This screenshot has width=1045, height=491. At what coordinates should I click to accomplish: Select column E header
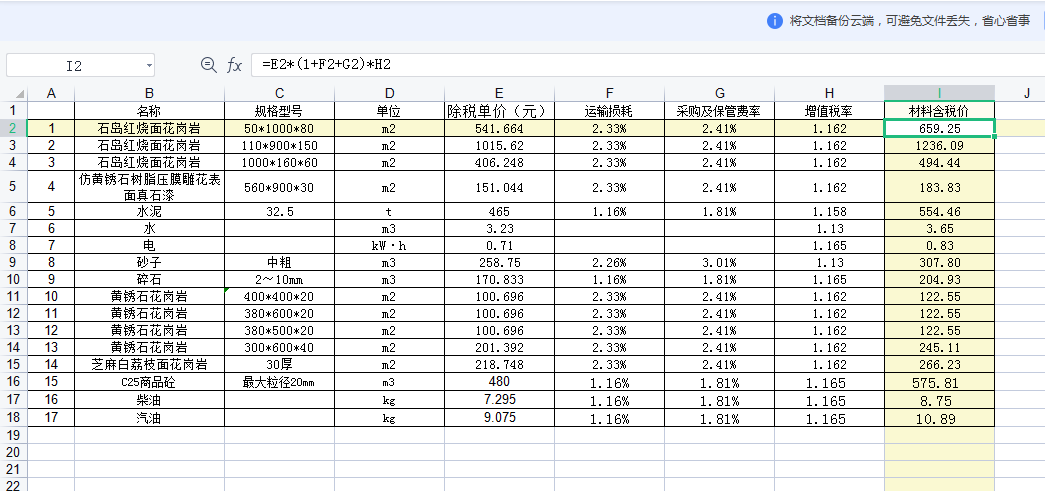click(x=499, y=93)
